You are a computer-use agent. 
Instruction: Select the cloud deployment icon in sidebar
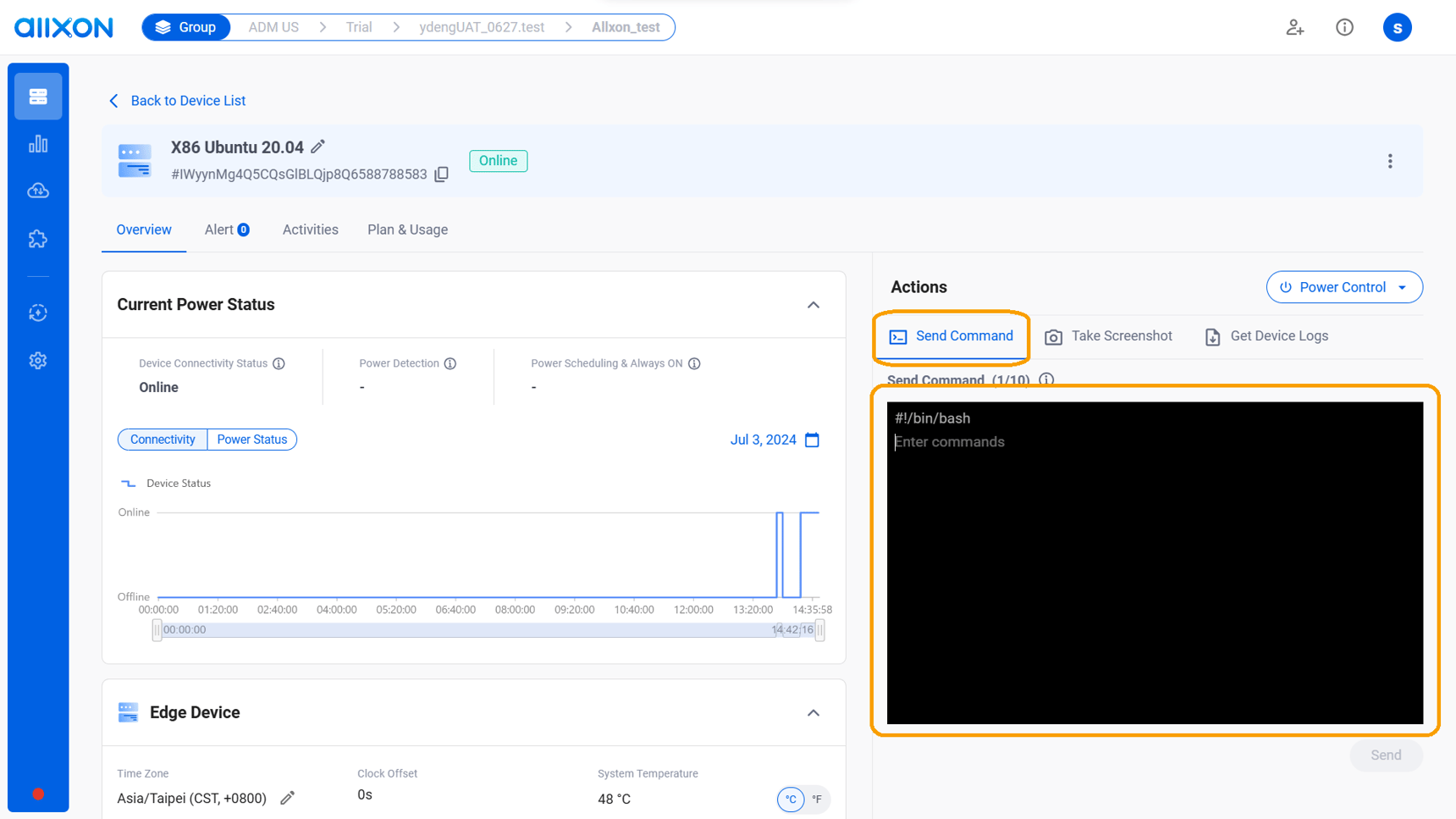point(37,191)
